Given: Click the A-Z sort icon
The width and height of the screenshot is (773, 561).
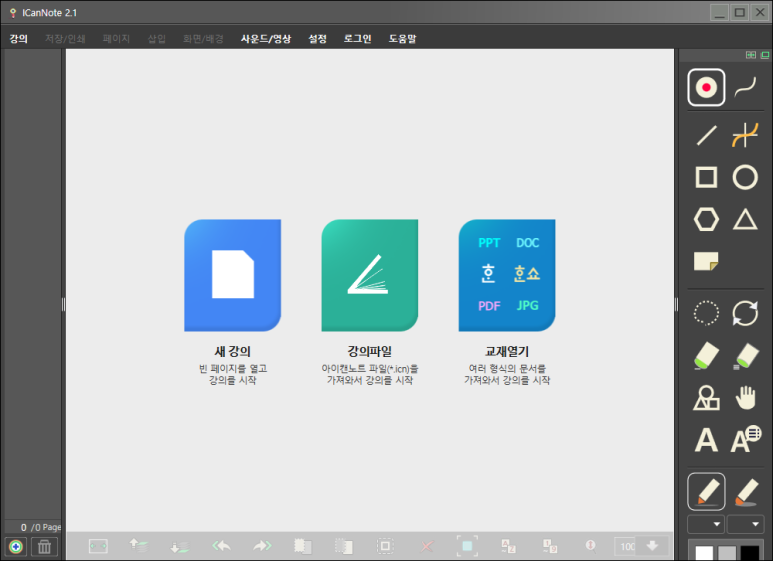Looking at the screenshot, I should point(508,546).
